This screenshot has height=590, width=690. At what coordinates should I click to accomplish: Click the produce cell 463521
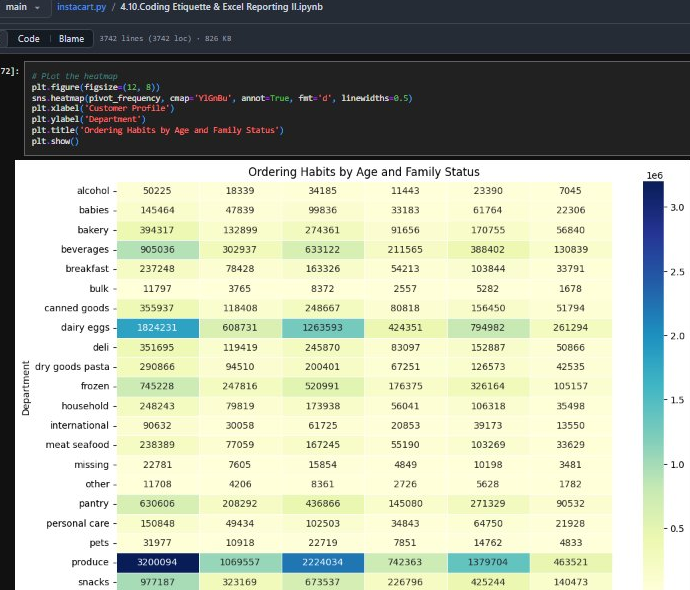[571, 562]
